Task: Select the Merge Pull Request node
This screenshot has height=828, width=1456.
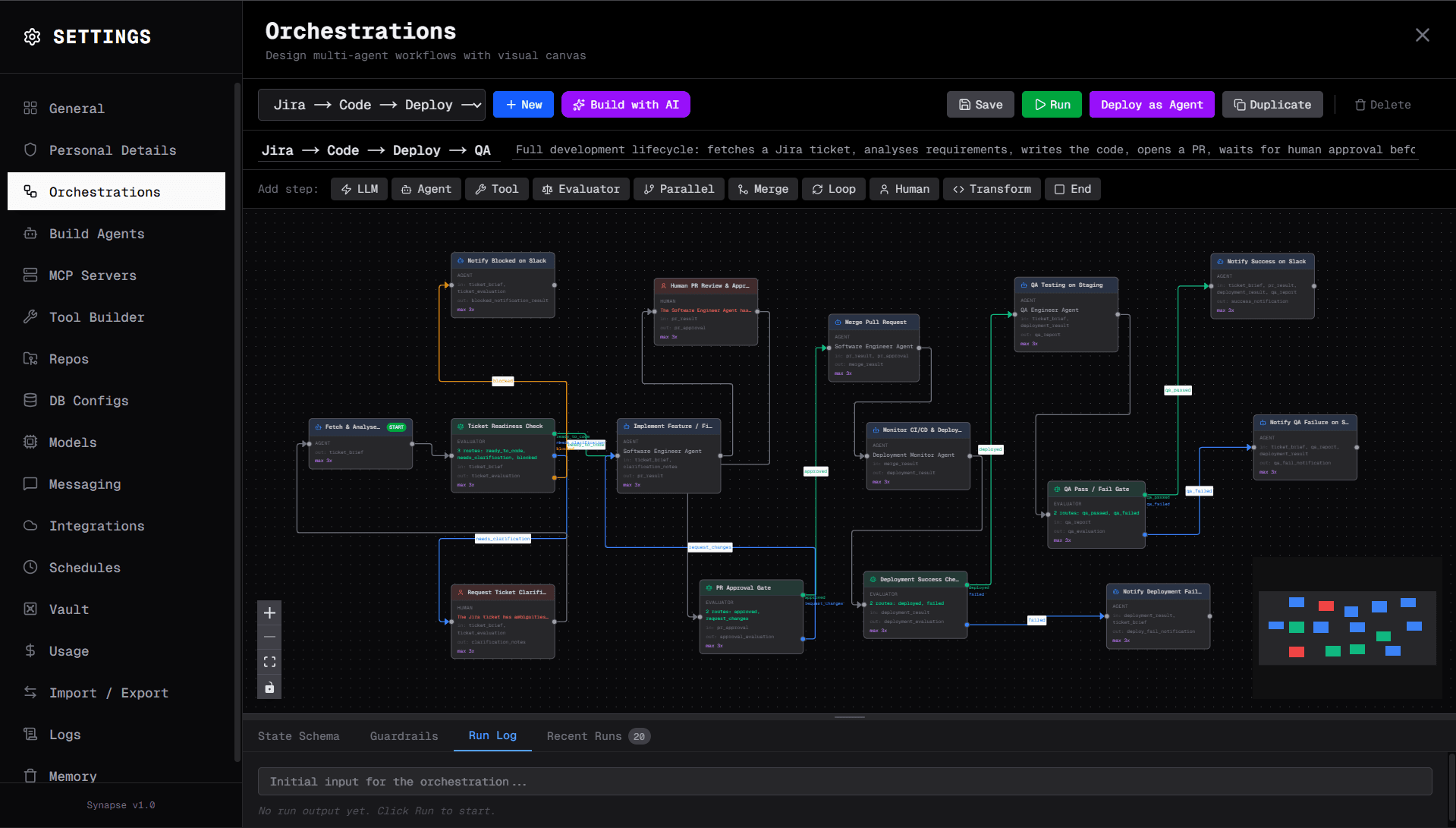Action: 874,348
